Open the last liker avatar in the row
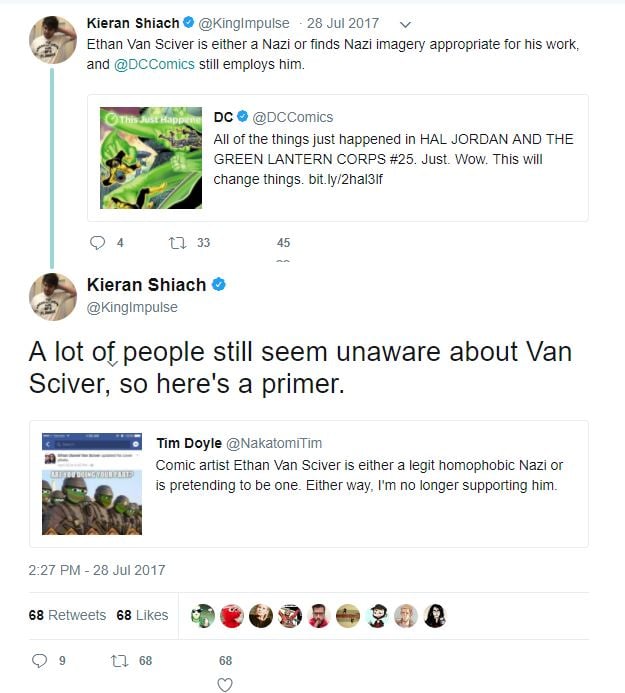625x693 pixels. point(435,615)
